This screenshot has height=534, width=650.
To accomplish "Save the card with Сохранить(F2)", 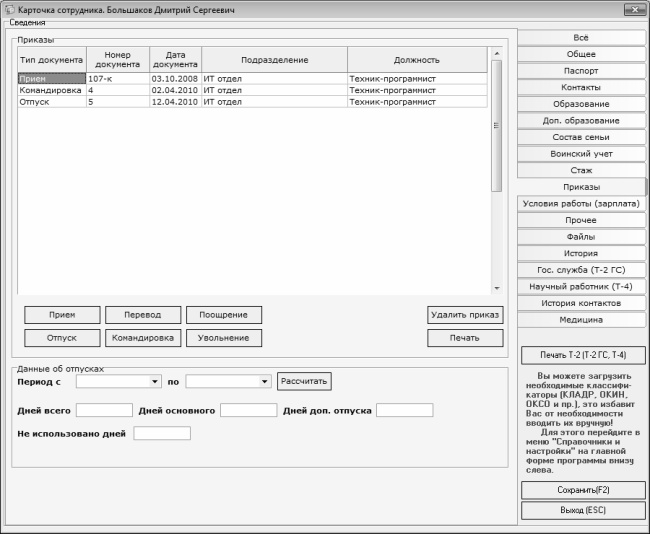I will coord(583,490).
